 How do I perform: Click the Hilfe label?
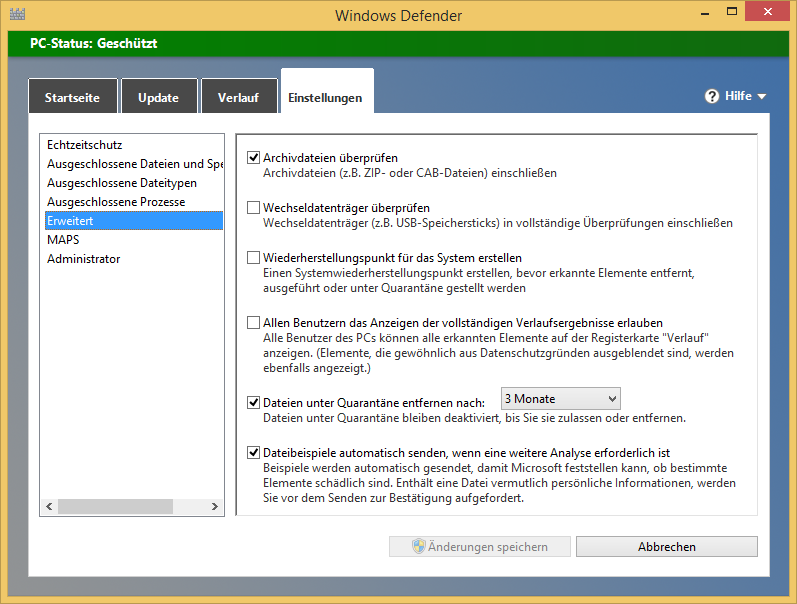pyautogui.click(x=738, y=96)
